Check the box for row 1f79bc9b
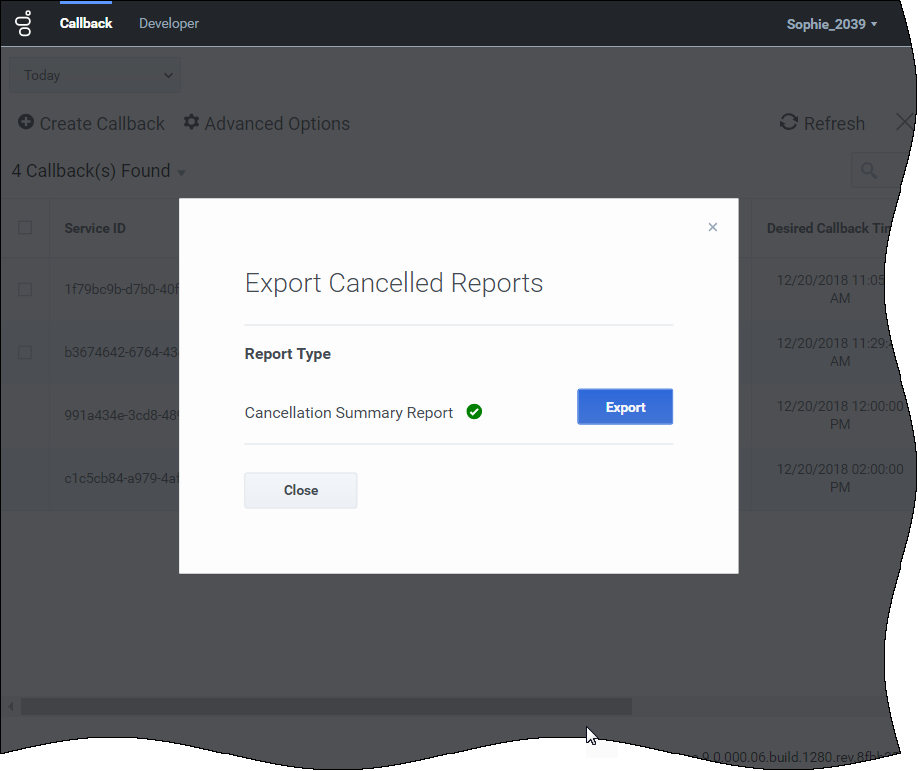 coord(25,290)
